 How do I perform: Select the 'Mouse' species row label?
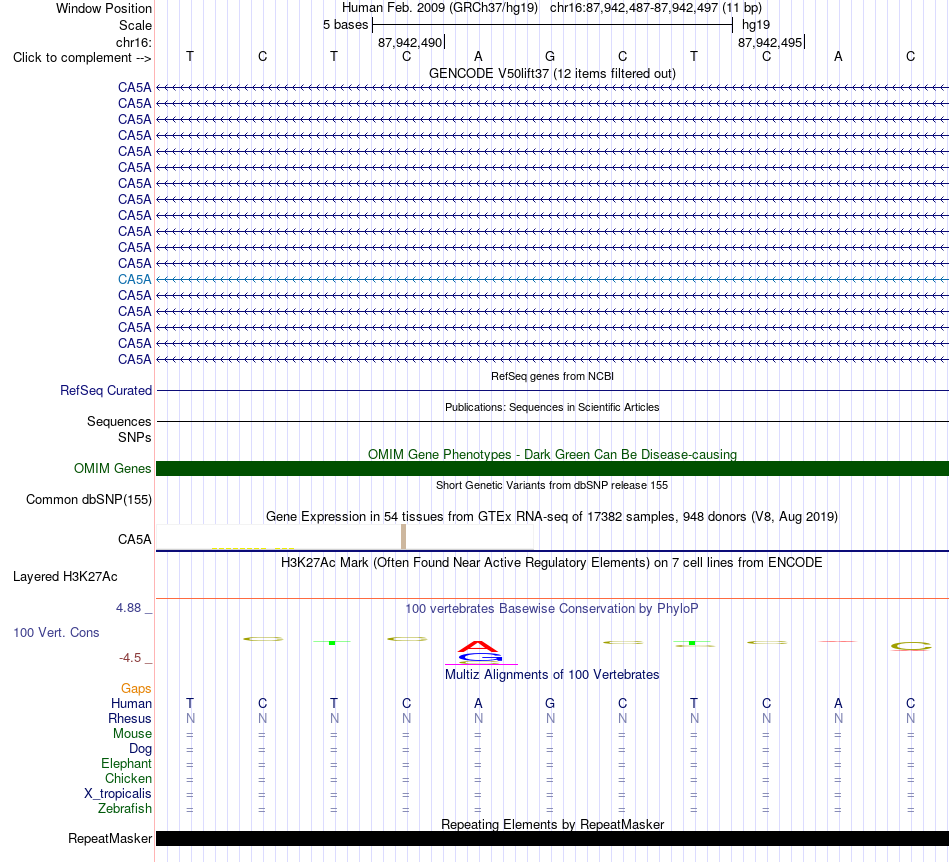(132, 734)
